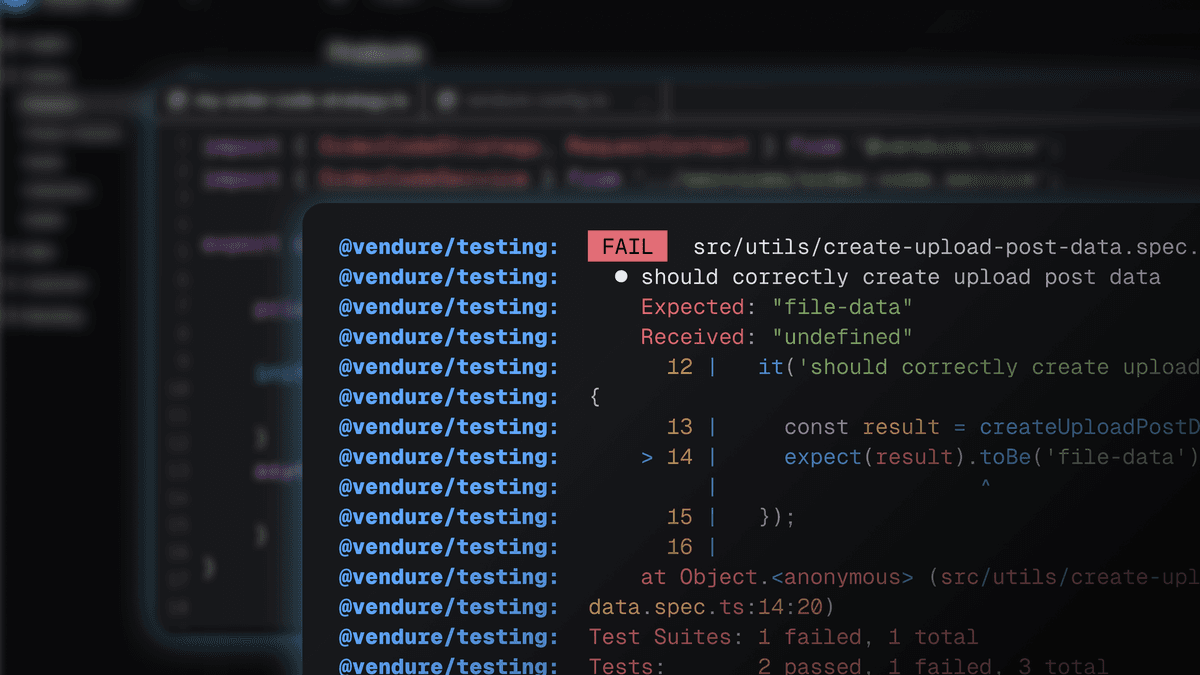
Task: Click the Received "undefined" value
Action: tap(842, 337)
